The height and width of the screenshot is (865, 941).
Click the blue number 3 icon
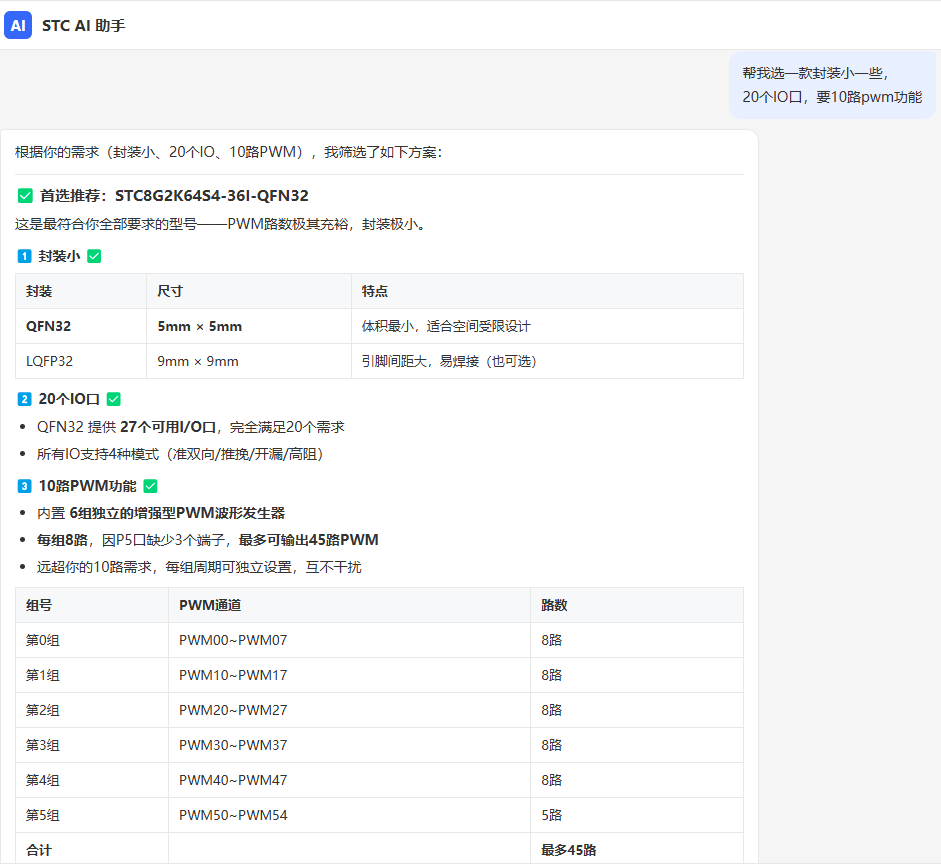tap(24, 486)
